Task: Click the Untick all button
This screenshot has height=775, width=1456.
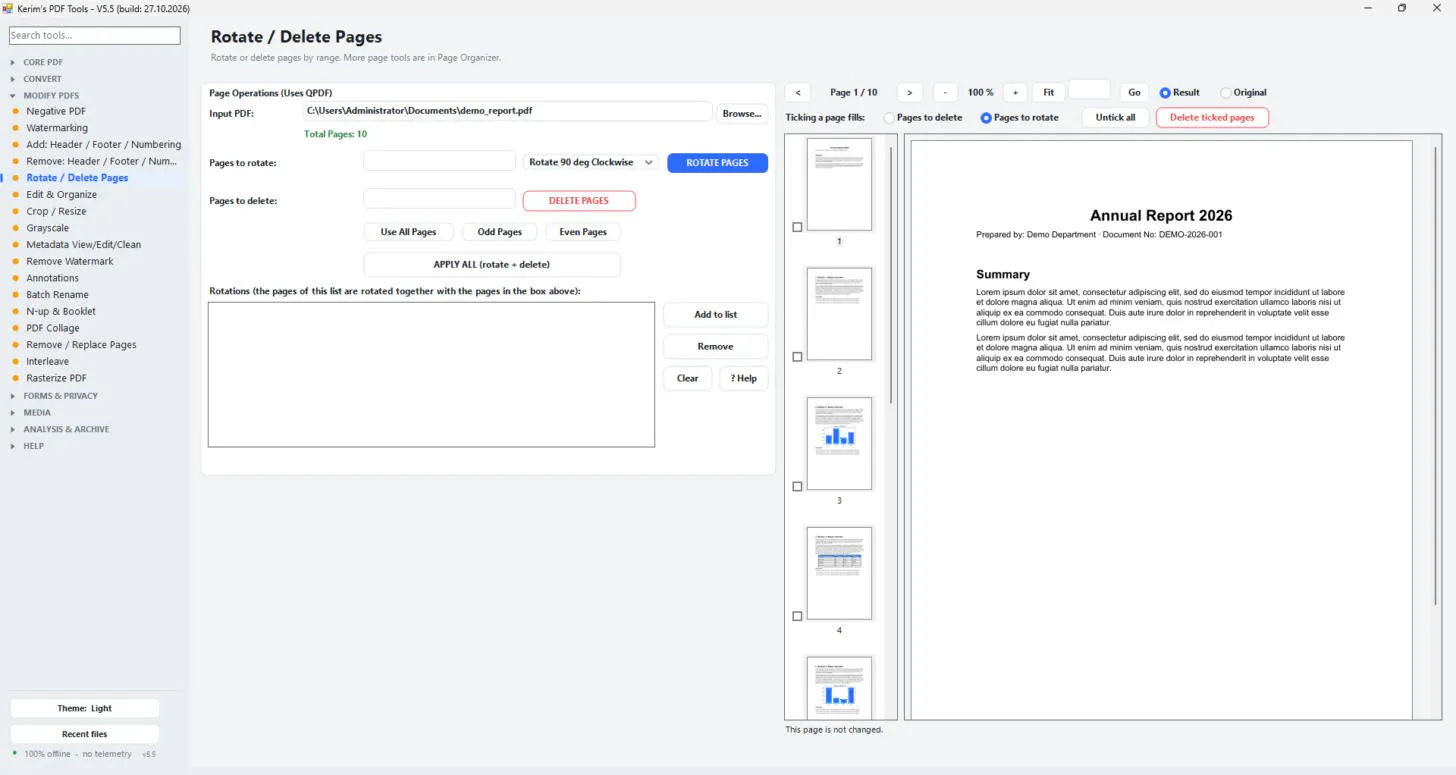Action: point(1115,118)
